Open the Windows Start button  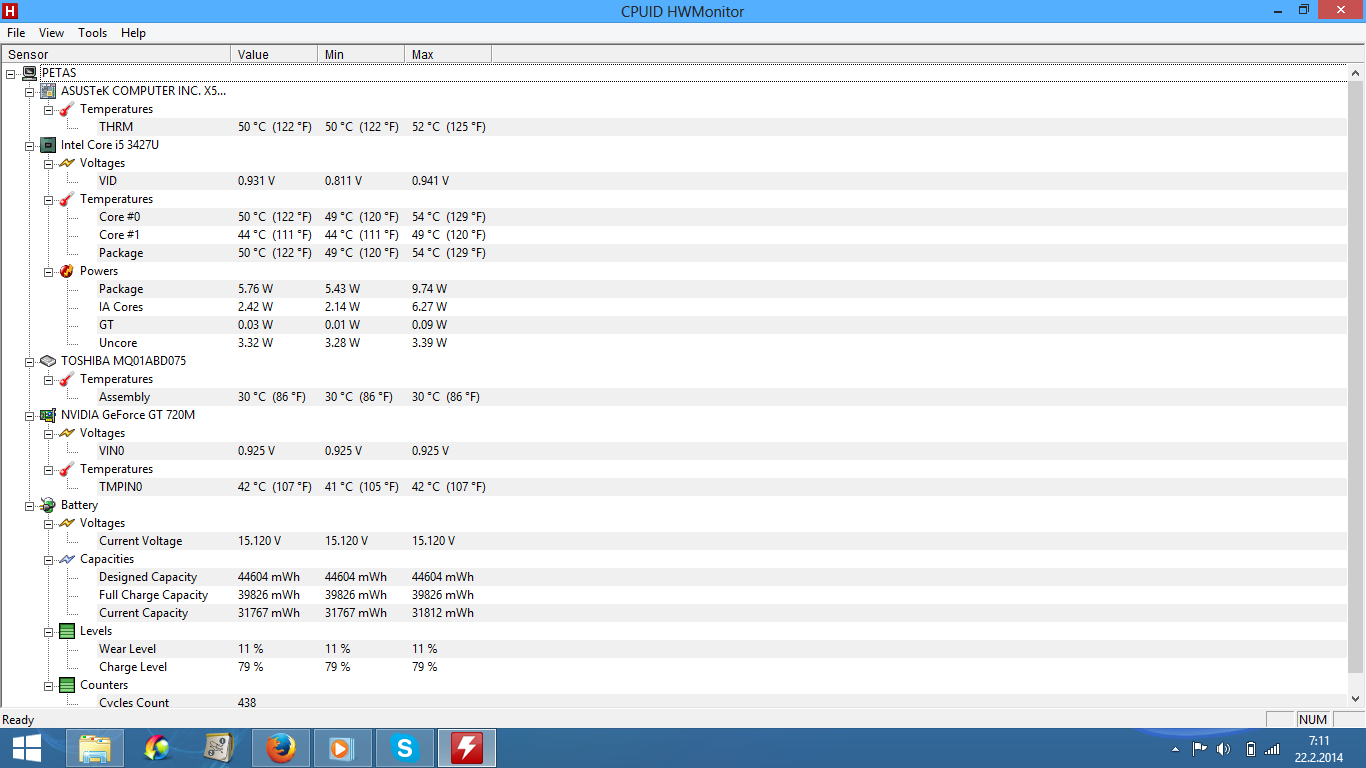(x=26, y=748)
